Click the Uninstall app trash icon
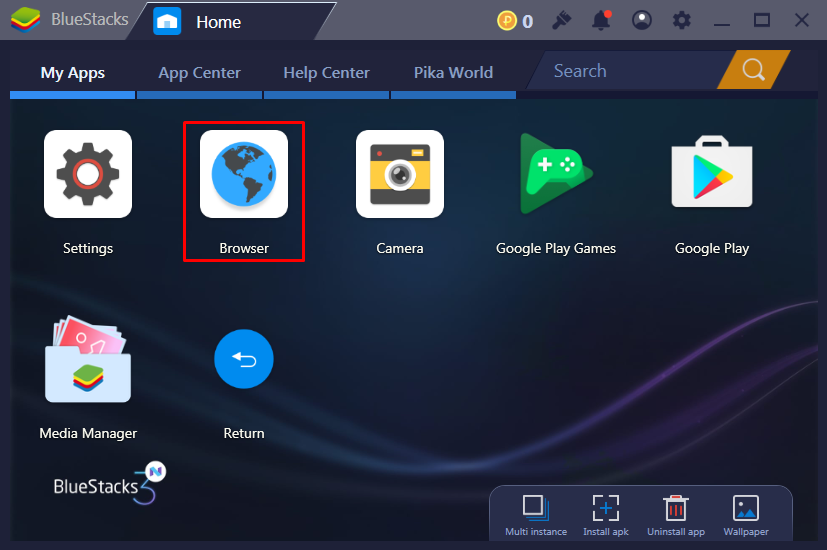The image size is (827, 550). click(x=676, y=508)
